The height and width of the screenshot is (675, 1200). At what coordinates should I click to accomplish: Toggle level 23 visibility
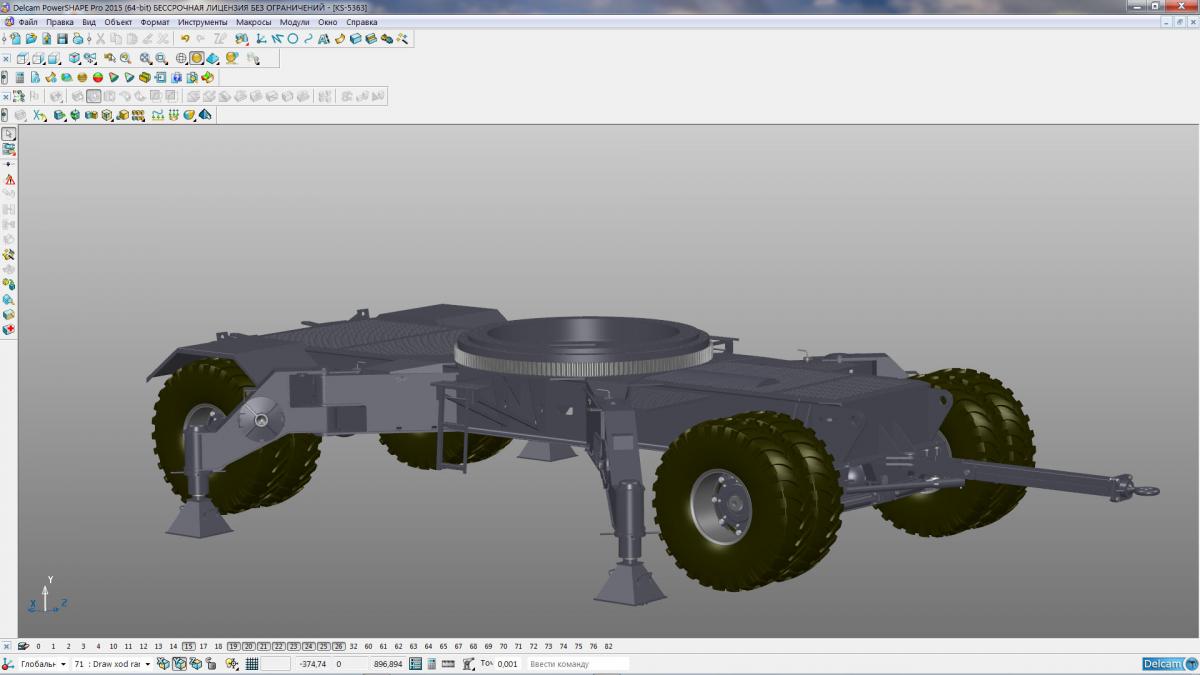[293, 646]
